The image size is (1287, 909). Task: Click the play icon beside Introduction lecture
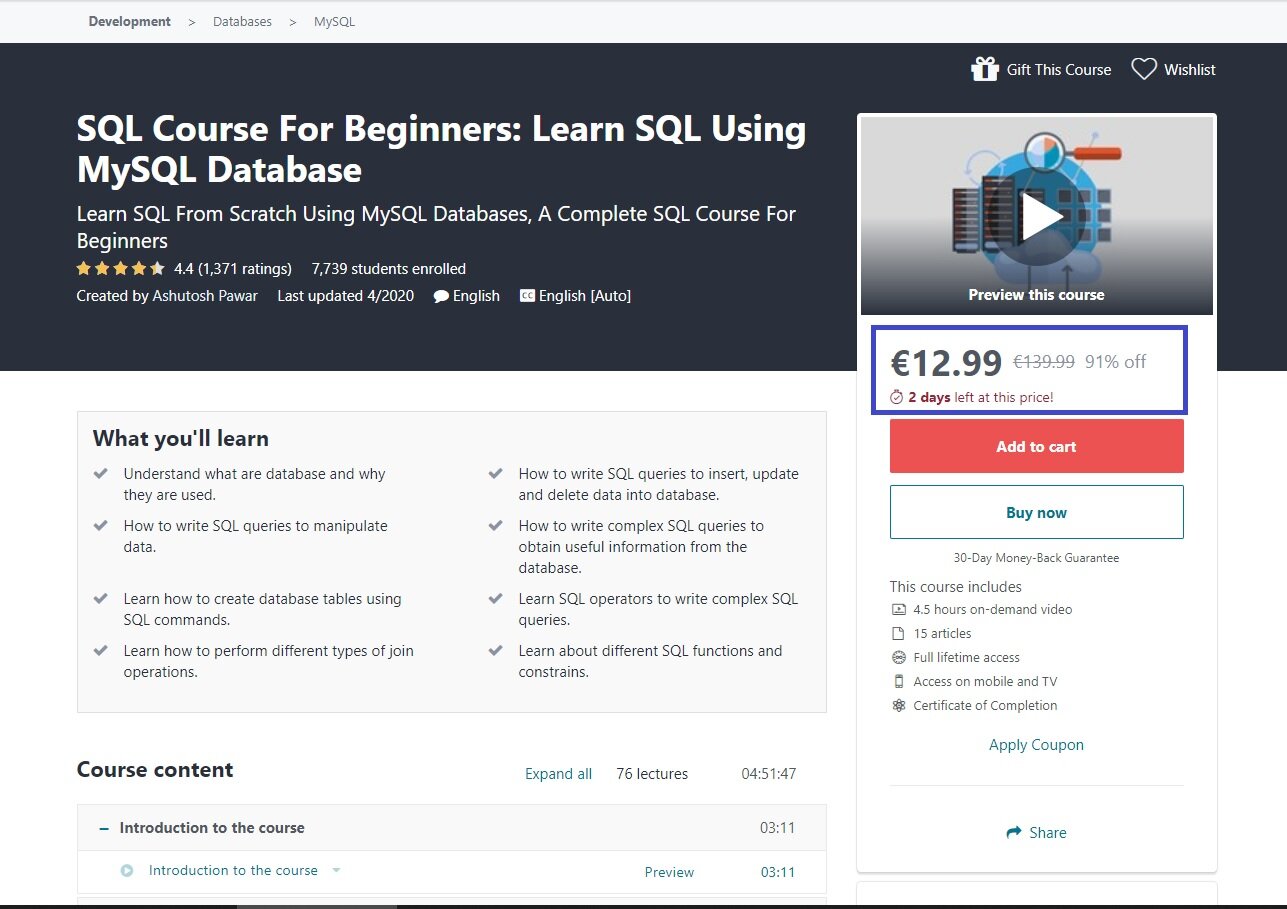click(x=127, y=871)
